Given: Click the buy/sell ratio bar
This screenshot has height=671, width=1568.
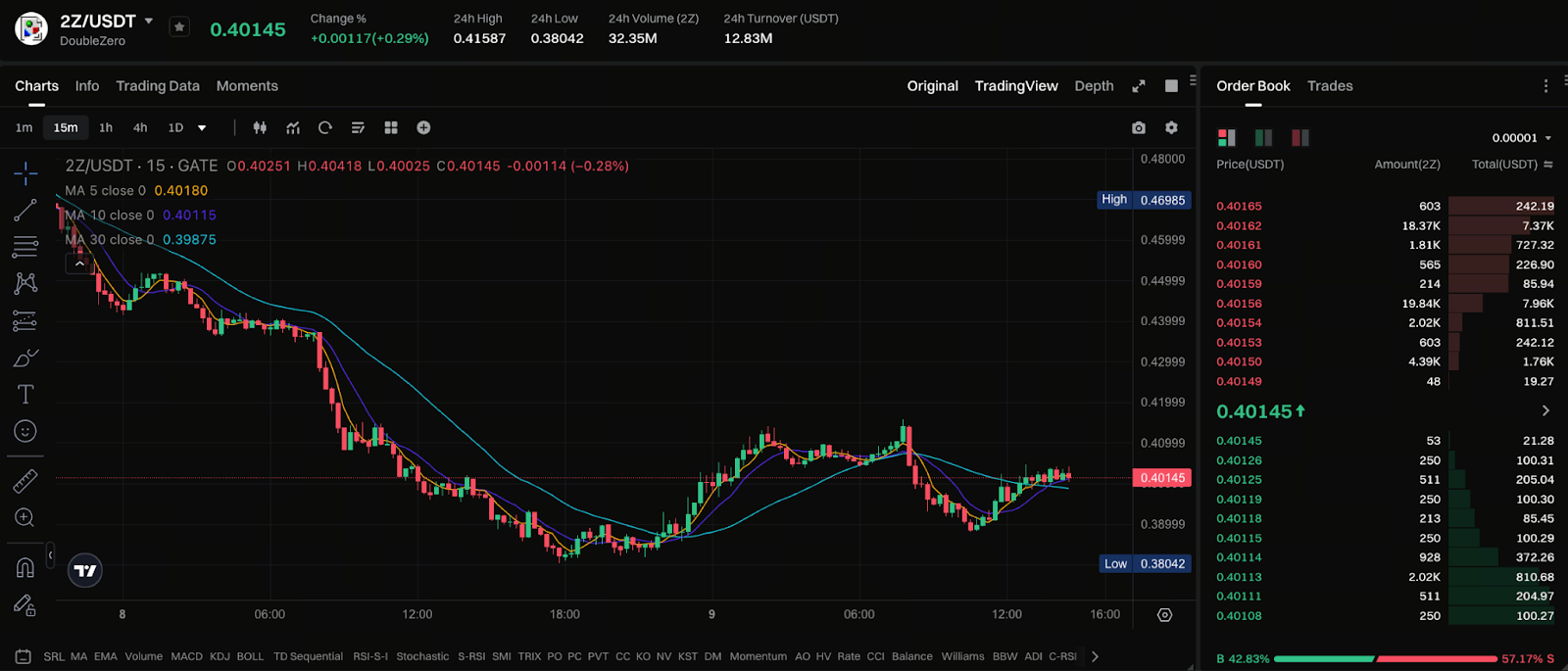Looking at the screenshot, I should [1385, 659].
